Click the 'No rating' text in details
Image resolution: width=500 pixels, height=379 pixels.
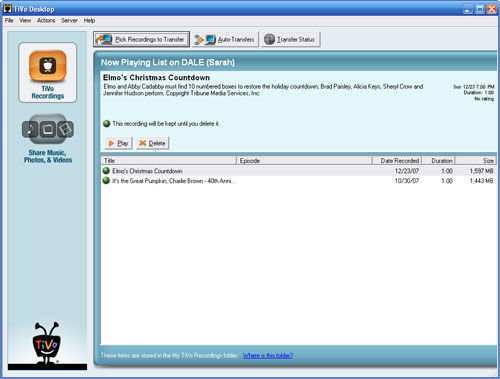click(484, 99)
